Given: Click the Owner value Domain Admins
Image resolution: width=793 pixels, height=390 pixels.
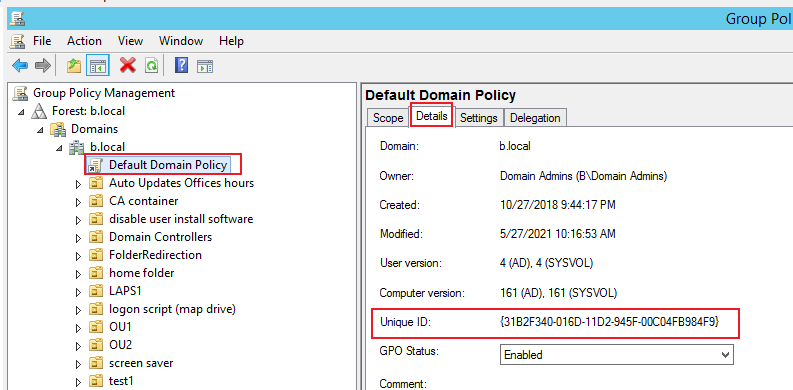Looking at the screenshot, I should [x=584, y=176].
